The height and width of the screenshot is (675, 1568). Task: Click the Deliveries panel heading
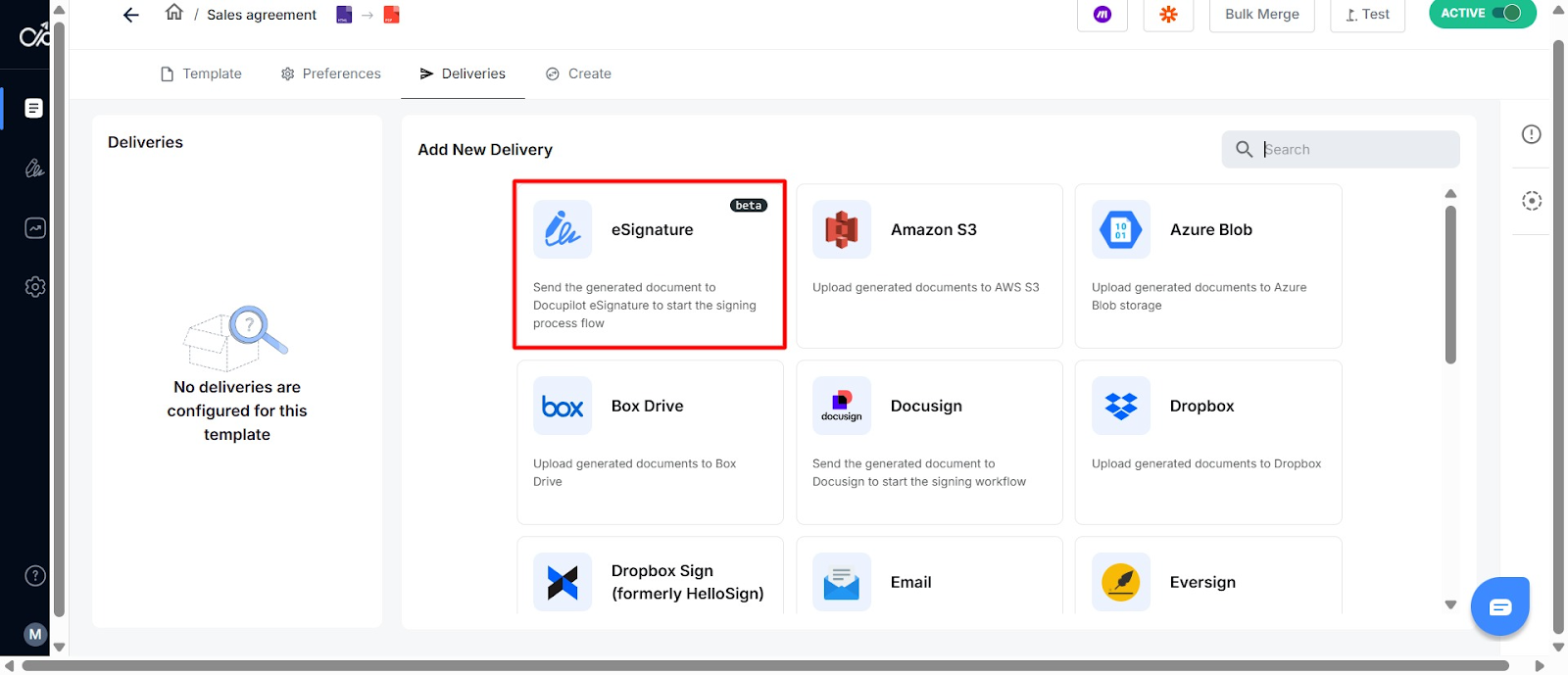145,142
